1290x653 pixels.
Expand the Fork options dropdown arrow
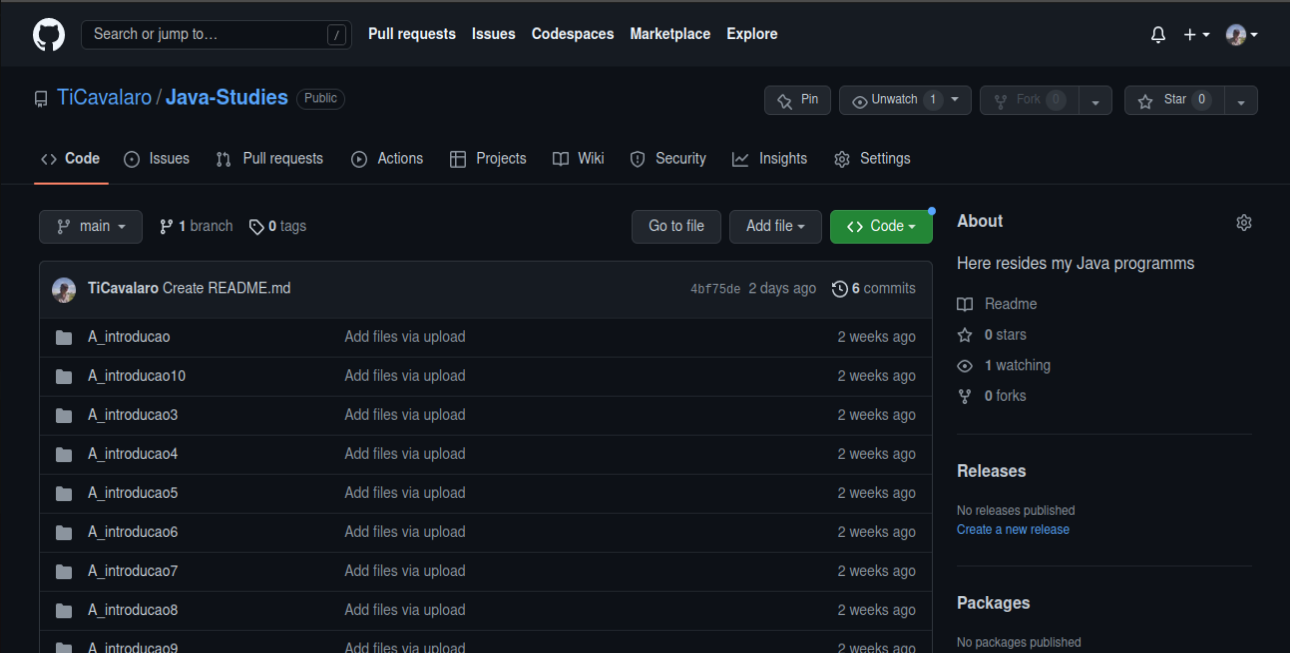coord(1096,100)
